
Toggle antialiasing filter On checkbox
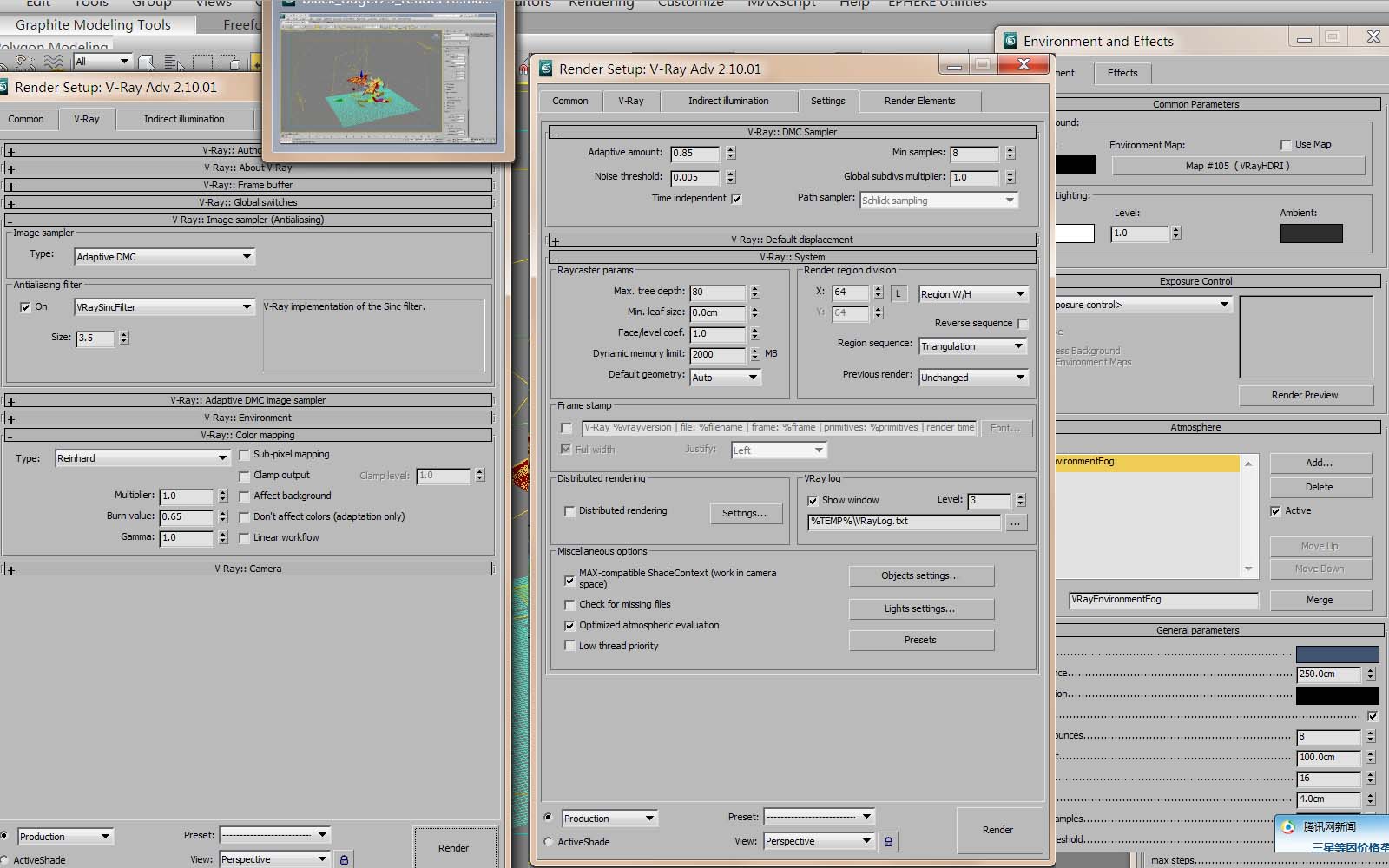pyautogui.click(x=25, y=307)
